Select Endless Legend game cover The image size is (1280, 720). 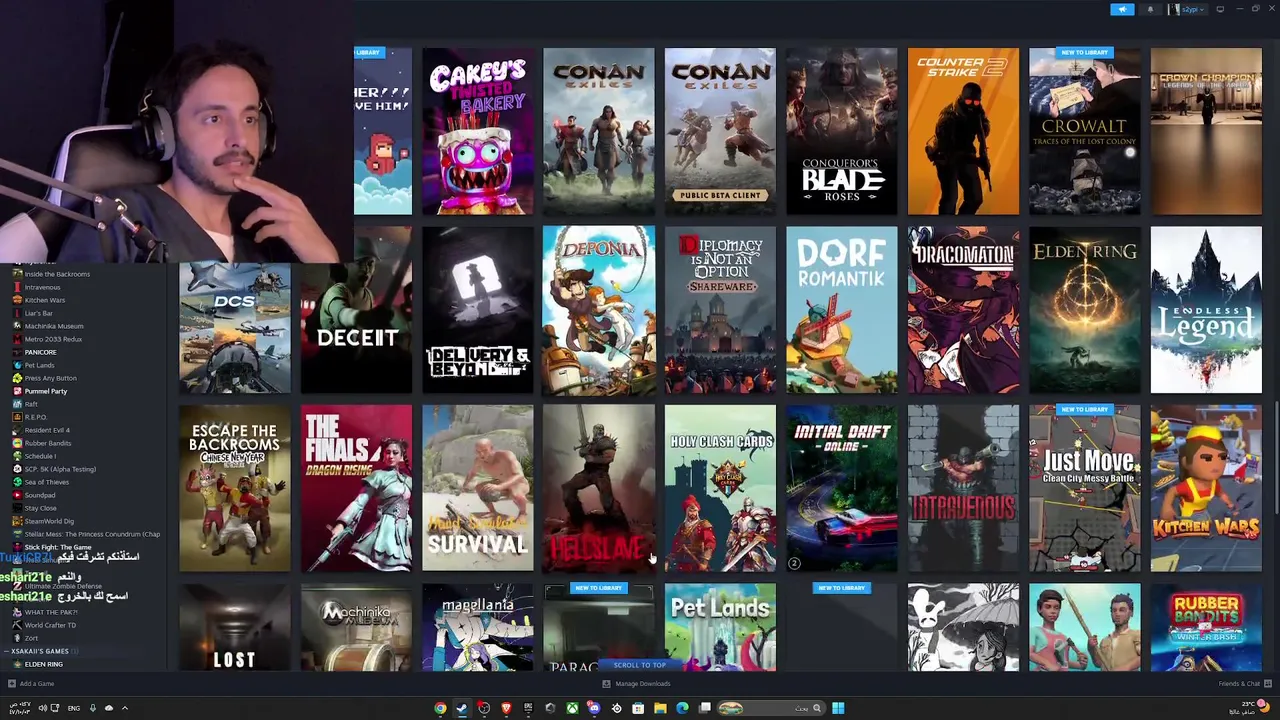tap(1205, 310)
